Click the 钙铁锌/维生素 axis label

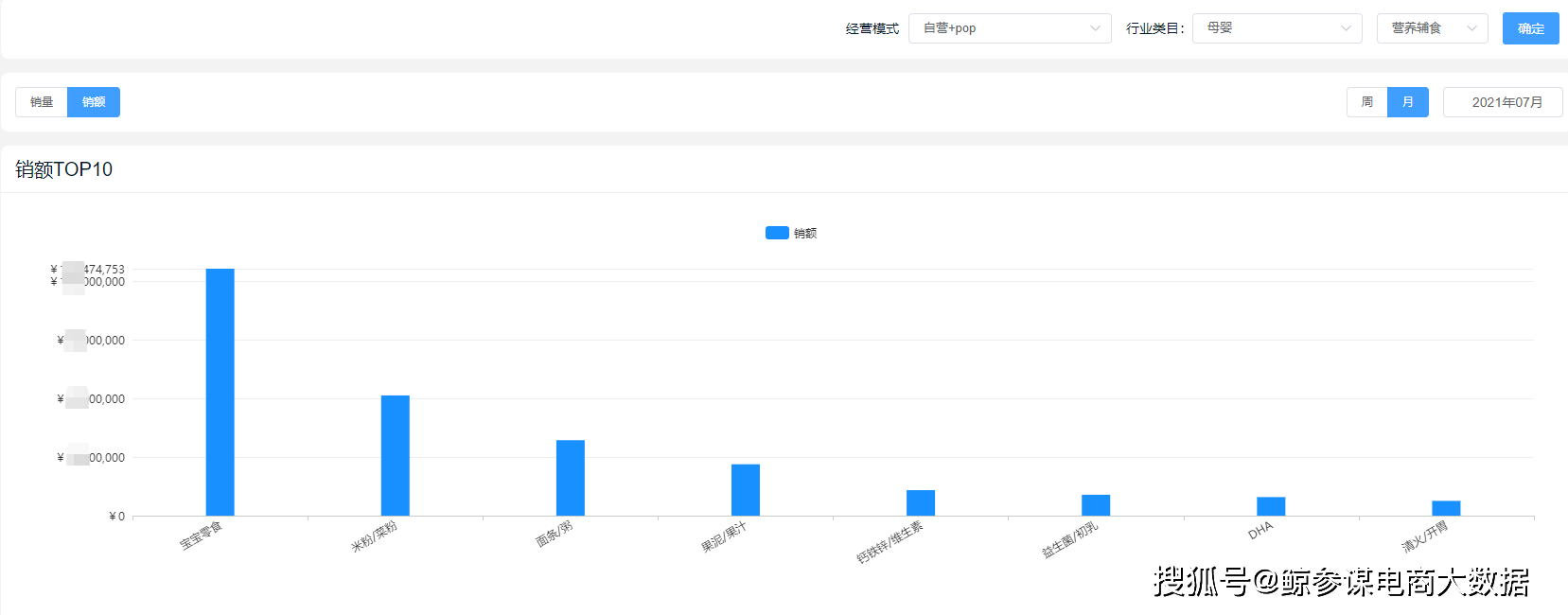[890, 543]
